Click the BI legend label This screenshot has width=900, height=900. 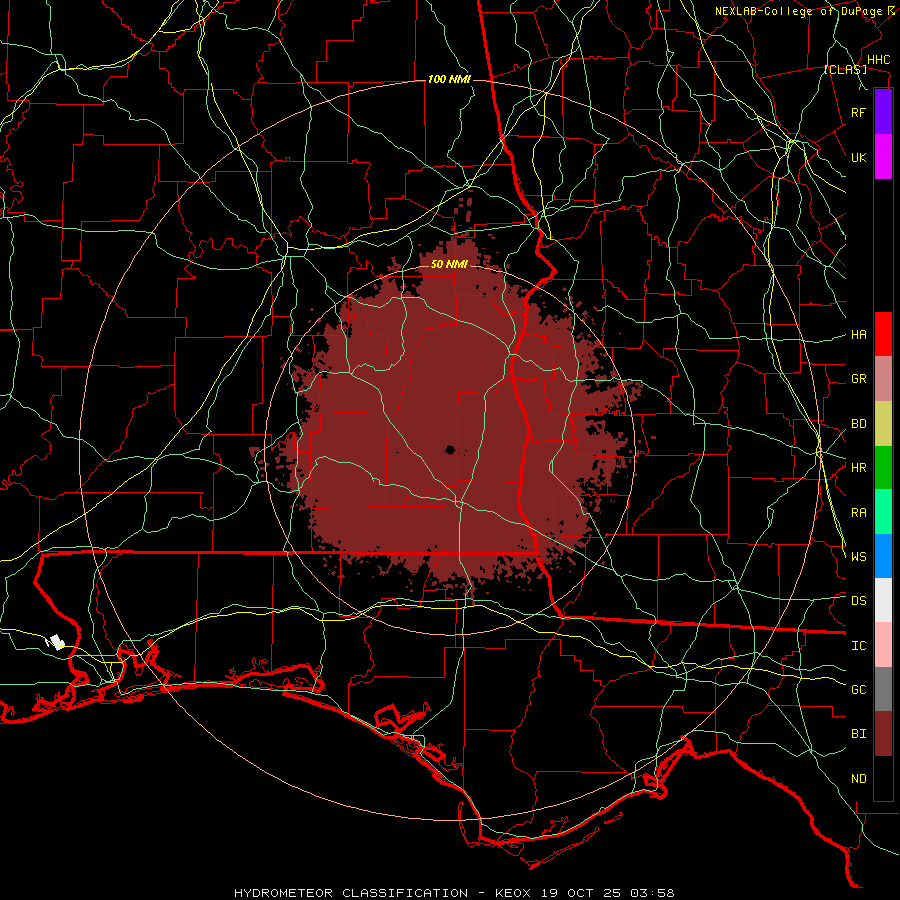(x=858, y=734)
